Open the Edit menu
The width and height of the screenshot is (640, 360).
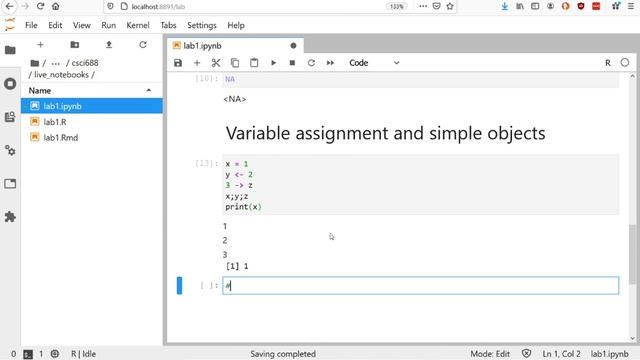coord(55,25)
